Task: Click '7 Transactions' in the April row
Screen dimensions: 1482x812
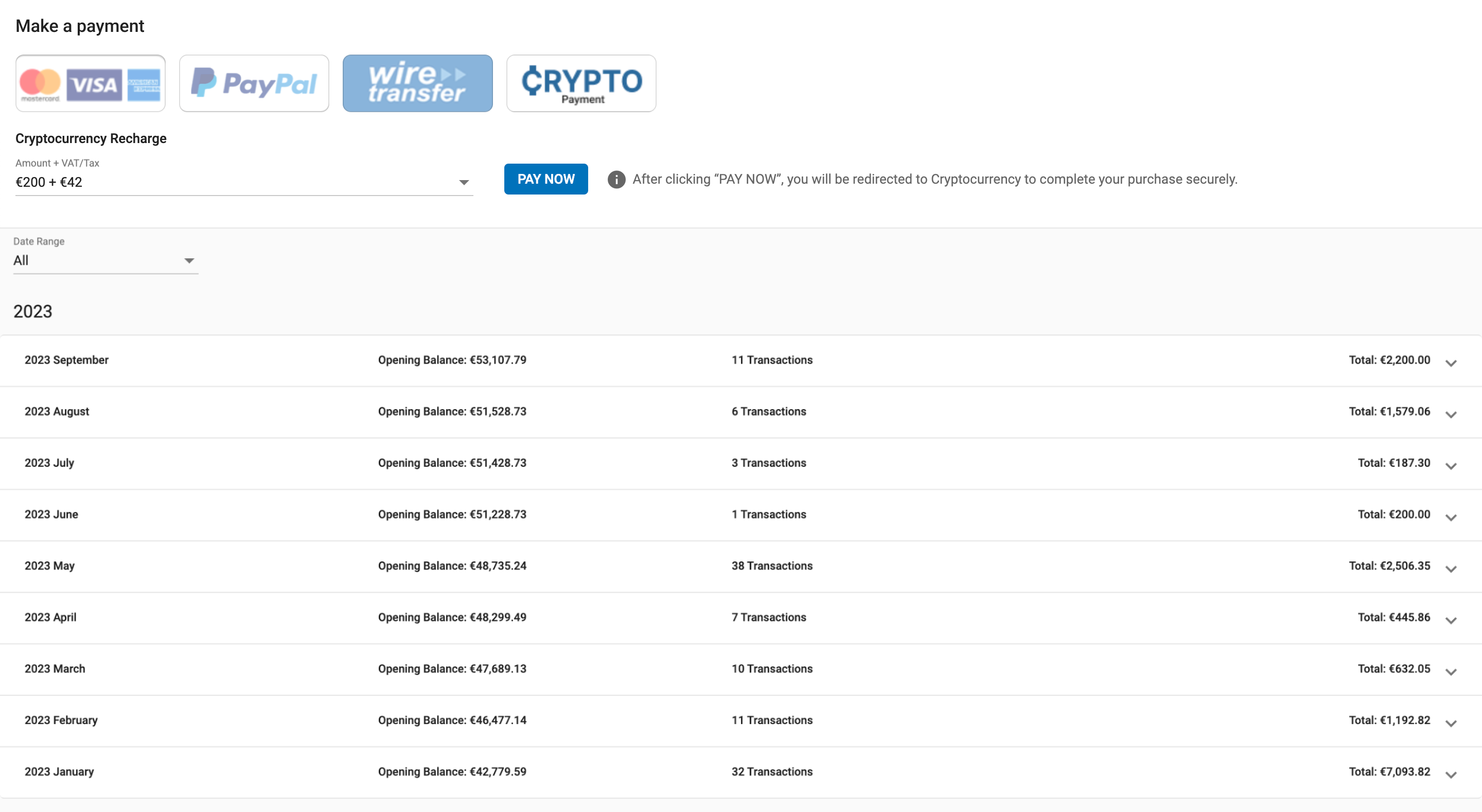Action: coord(769,617)
